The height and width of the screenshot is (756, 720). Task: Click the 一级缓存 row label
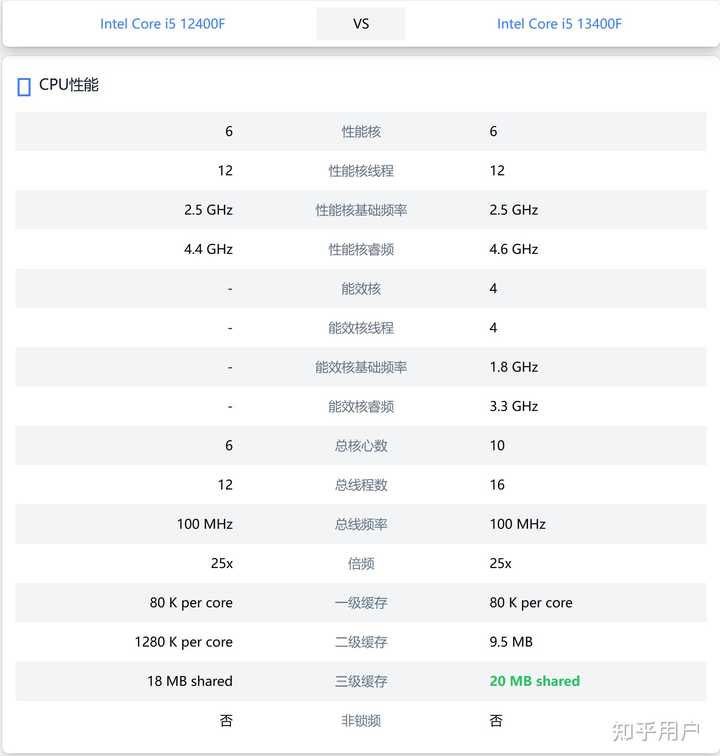point(361,603)
